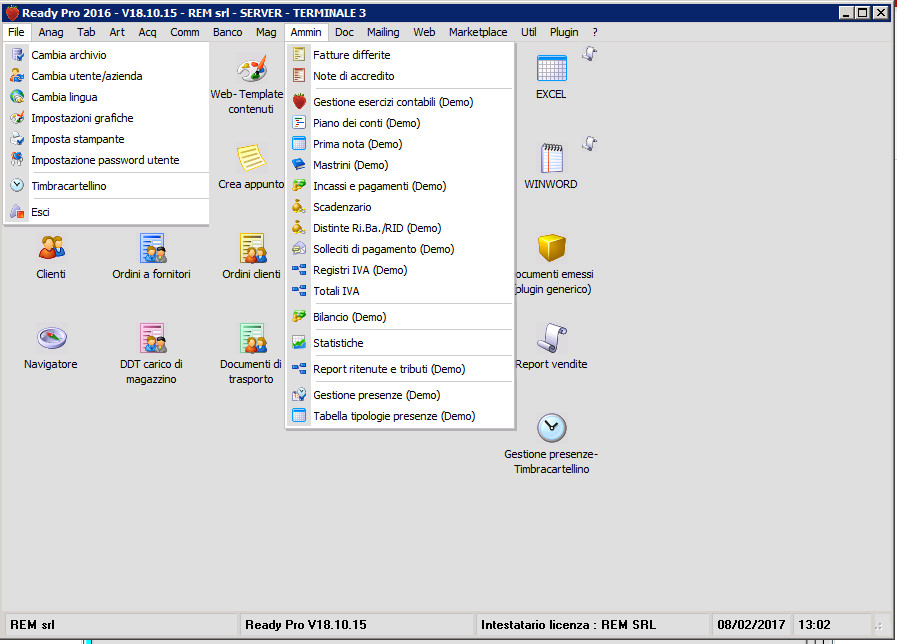897x644 pixels.
Task: Select Impostazione password utente
Action: point(107,160)
